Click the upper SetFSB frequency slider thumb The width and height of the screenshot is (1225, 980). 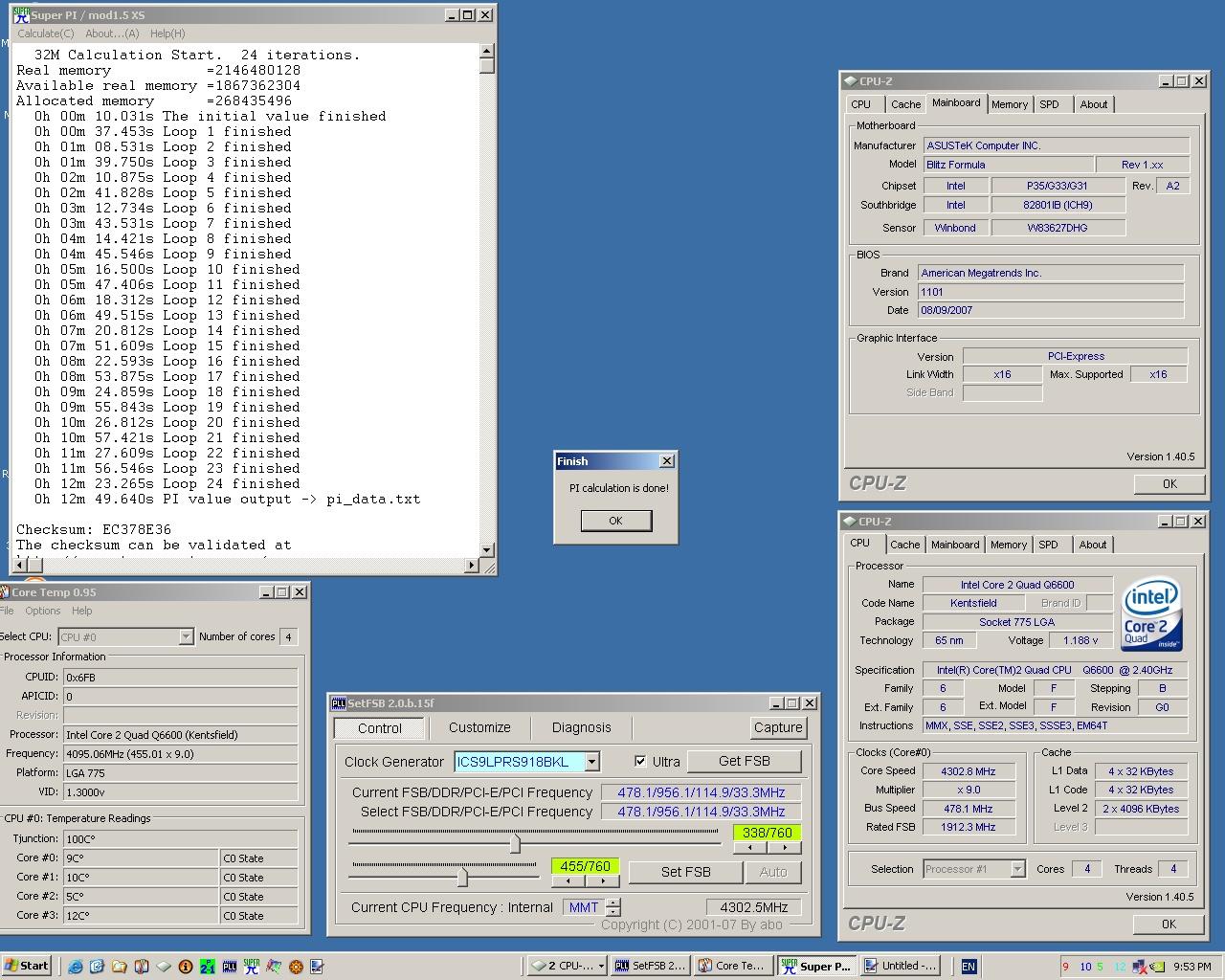point(515,843)
